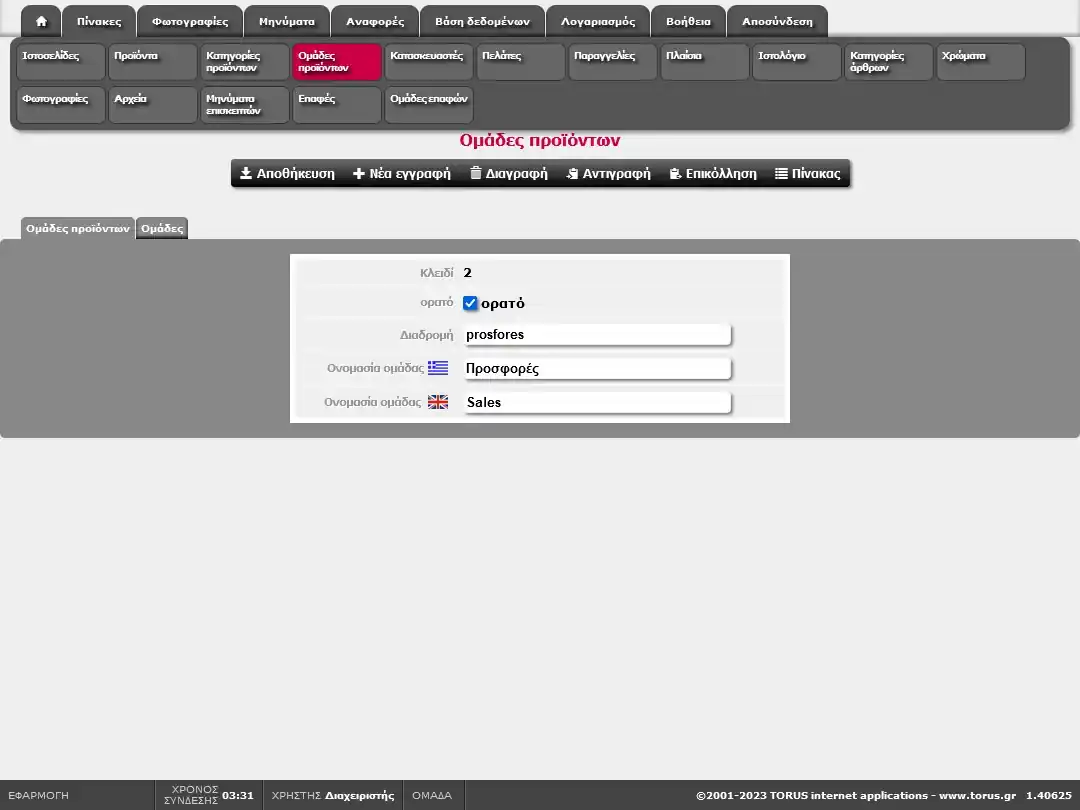Click the Greek flag icon
This screenshot has height=810, width=1080.
[438, 368]
